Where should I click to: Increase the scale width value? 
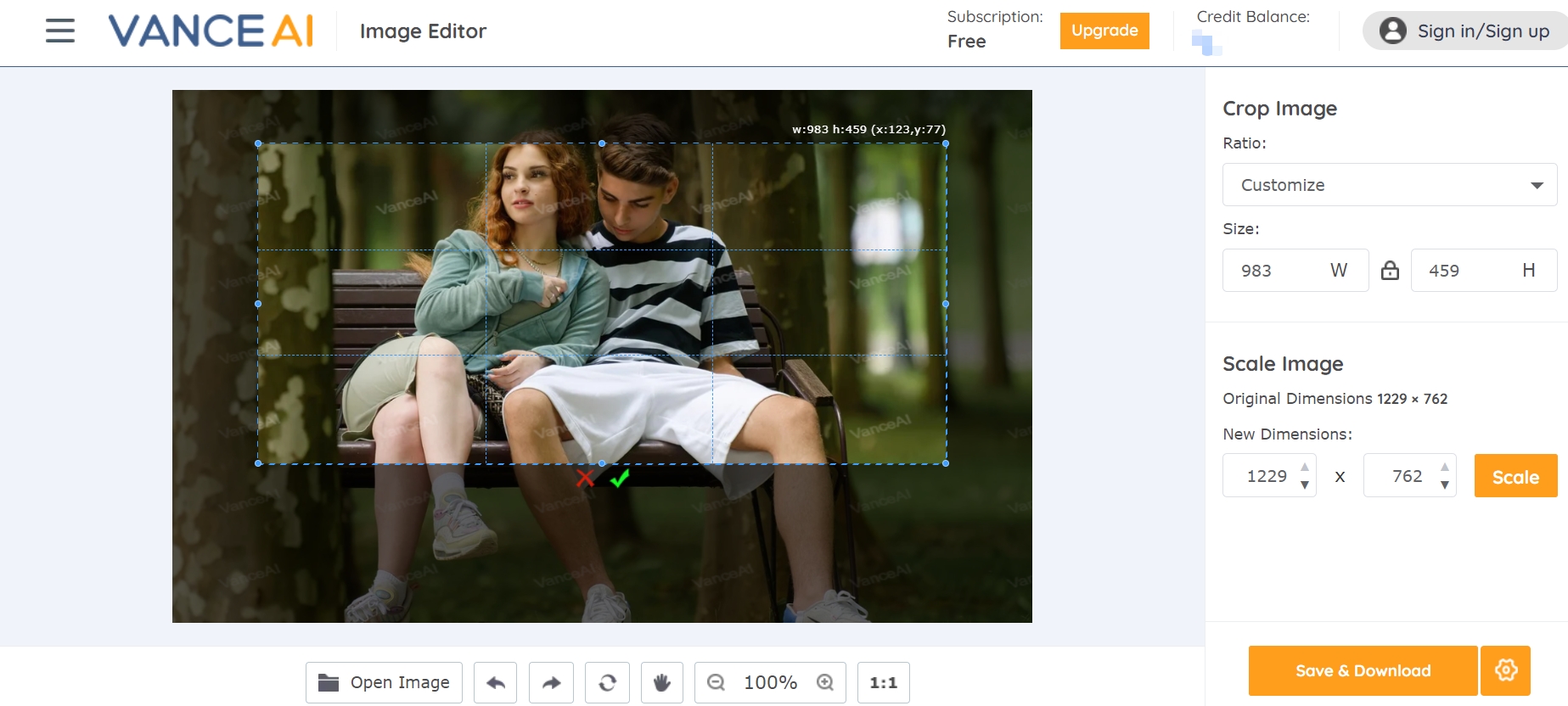(x=1305, y=468)
